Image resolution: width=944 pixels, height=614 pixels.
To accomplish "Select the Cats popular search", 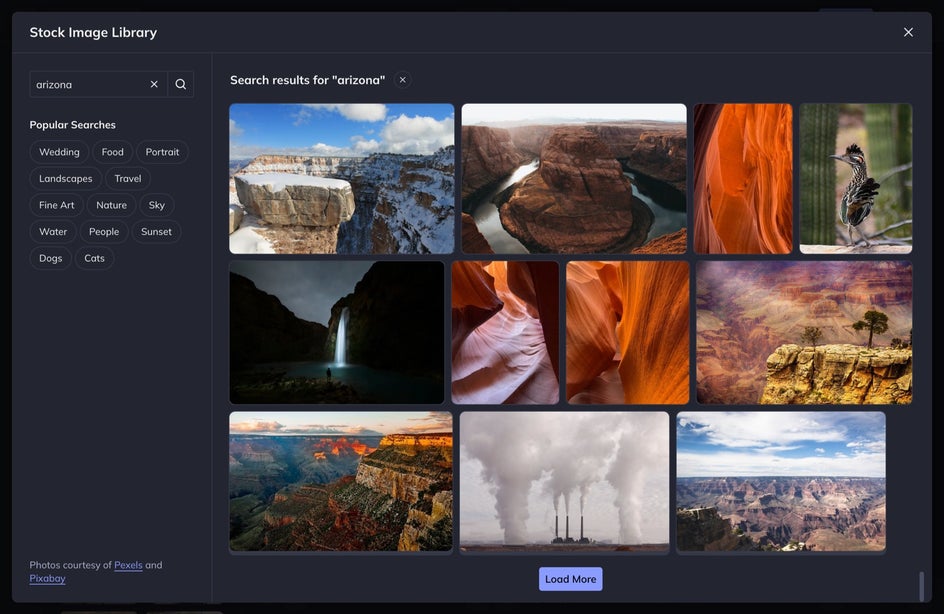I will pyautogui.click(x=94, y=258).
